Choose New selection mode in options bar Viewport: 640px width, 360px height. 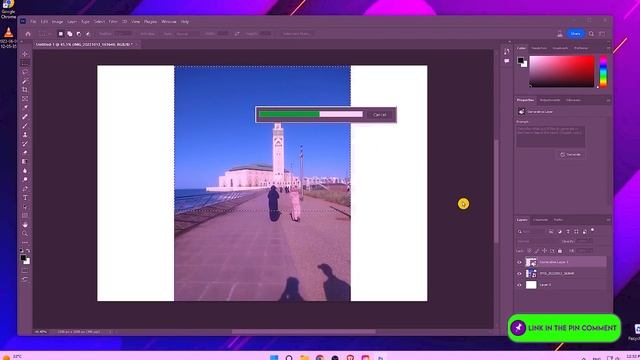[60, 34]
